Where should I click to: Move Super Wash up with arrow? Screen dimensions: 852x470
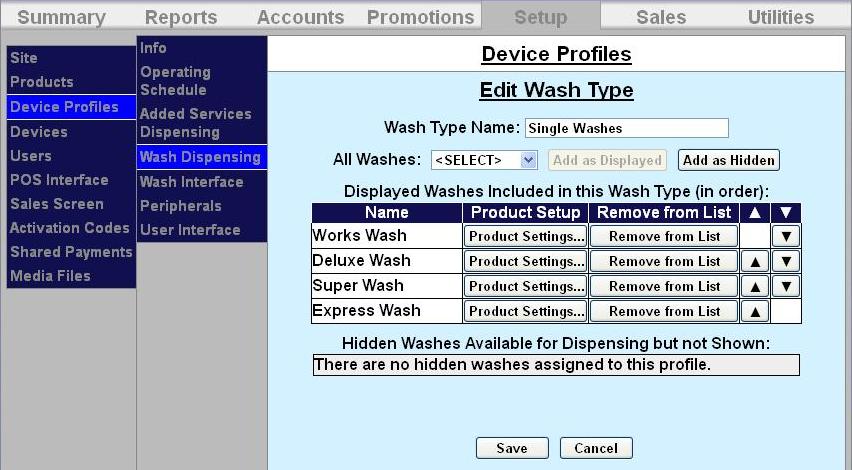click(754, 286)
